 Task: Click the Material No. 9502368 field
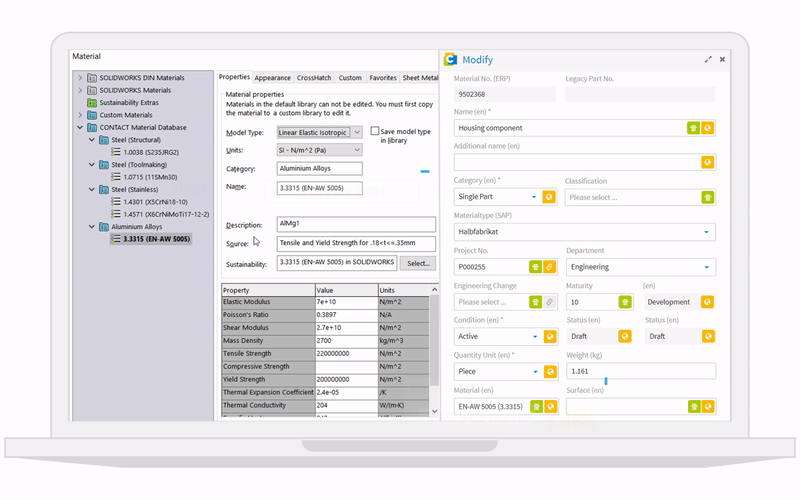[x=505, y=94]
